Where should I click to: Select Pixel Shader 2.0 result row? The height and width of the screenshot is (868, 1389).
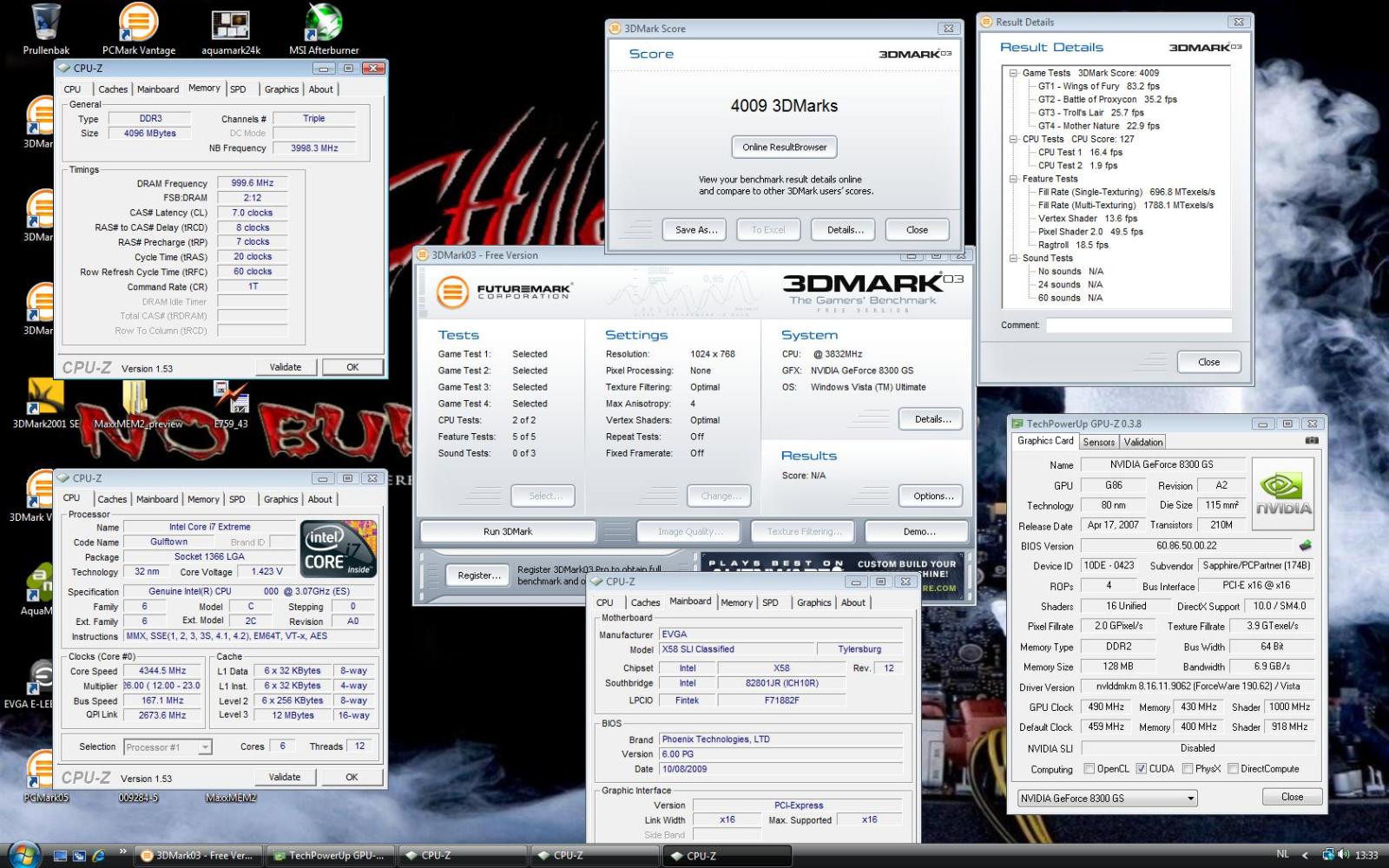point(1090,232)
